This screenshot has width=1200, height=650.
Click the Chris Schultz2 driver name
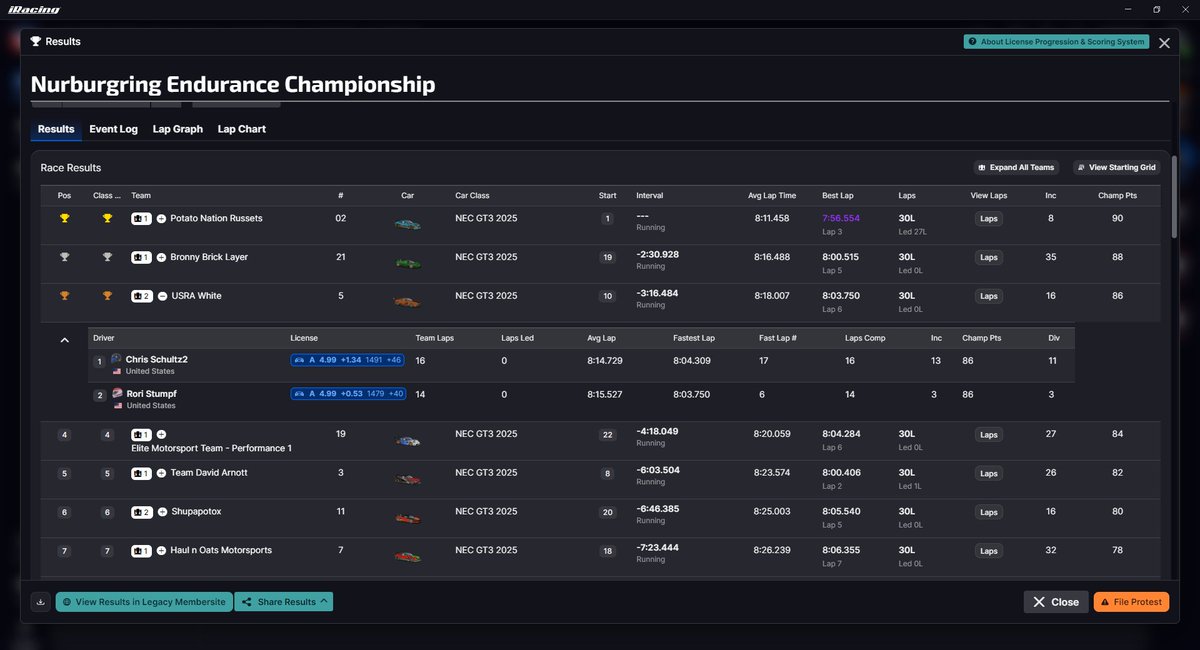157,359
